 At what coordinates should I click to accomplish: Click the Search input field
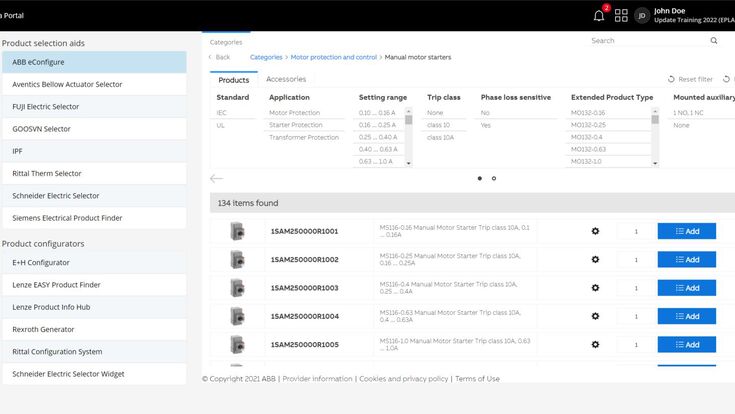[645, 41]
